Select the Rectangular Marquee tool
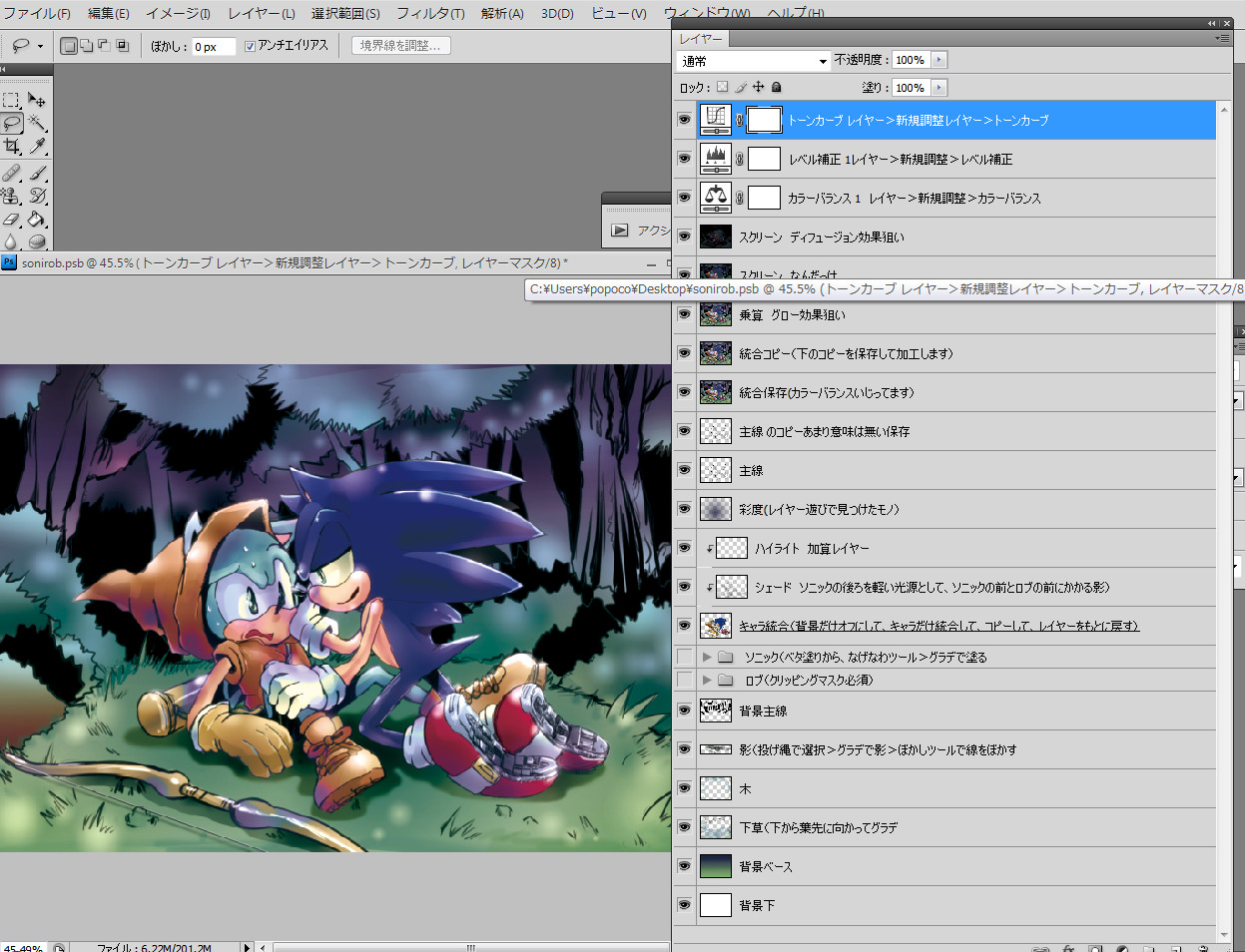Image resolution: width=1245 pixels, height=952 pixels. click(x=11, y=100)
